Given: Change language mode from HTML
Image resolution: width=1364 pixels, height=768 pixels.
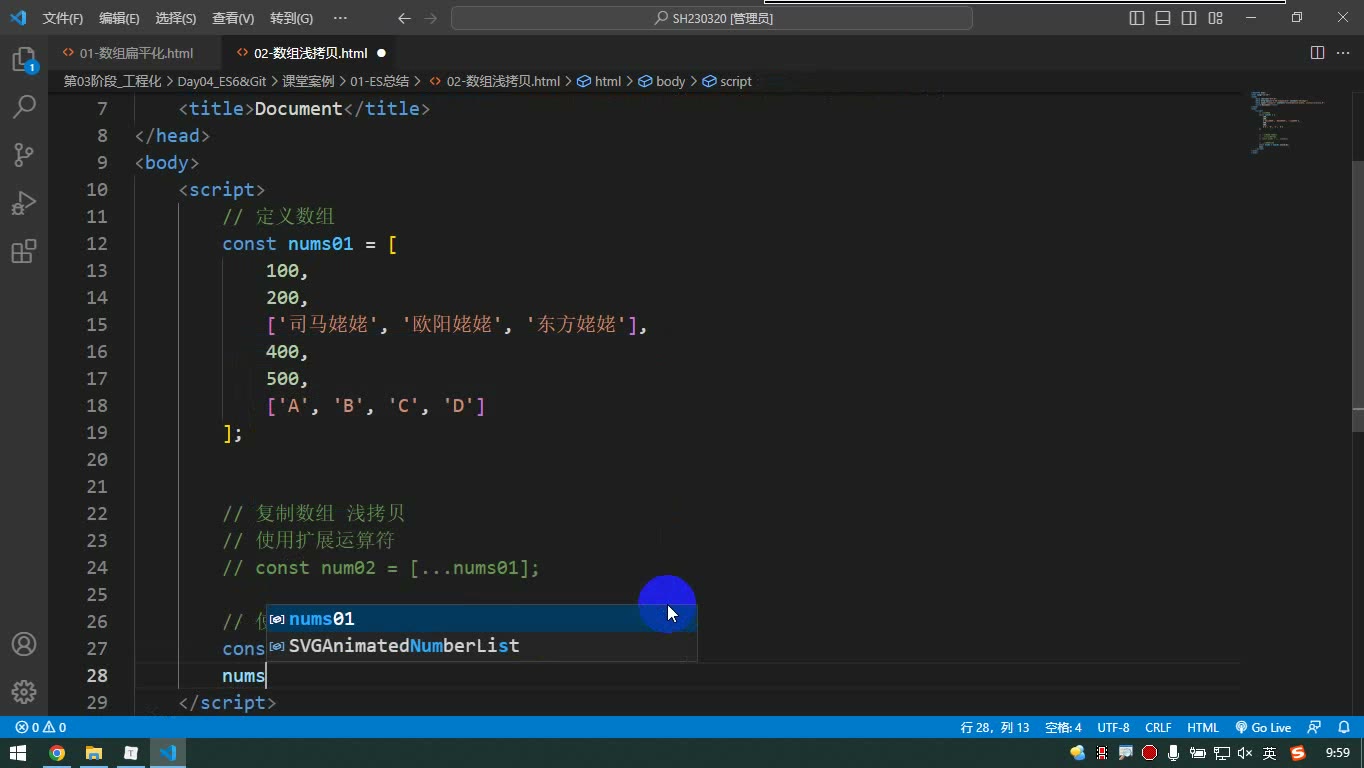Looking at the screenshot, I should (1203, 728).
